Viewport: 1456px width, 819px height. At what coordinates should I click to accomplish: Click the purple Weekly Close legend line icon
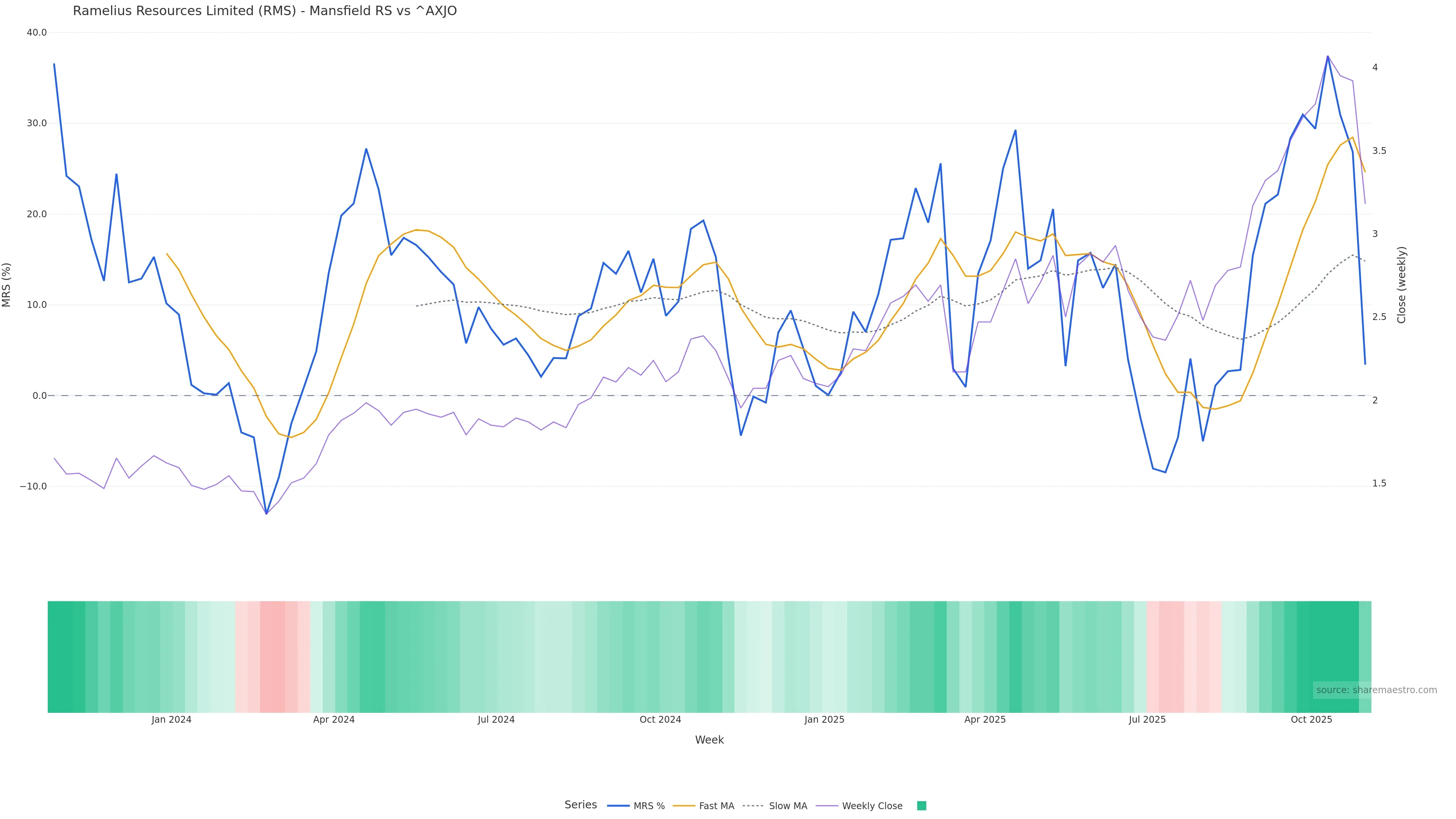click(827, 806)
